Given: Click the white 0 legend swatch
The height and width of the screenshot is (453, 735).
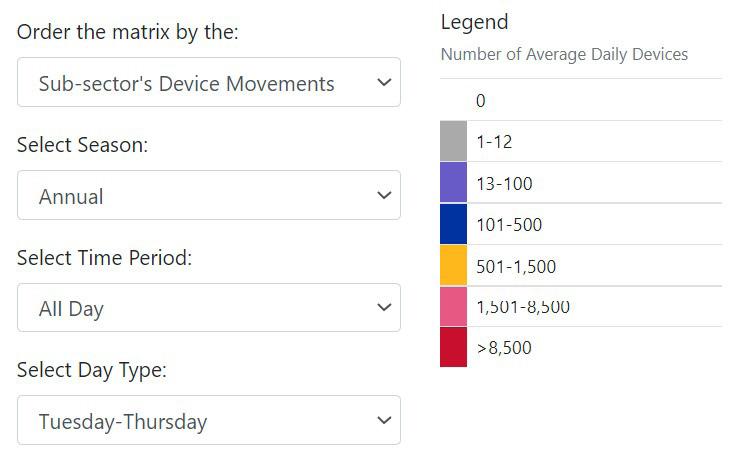Looking at the screenshot, I should tap(453, 100).
